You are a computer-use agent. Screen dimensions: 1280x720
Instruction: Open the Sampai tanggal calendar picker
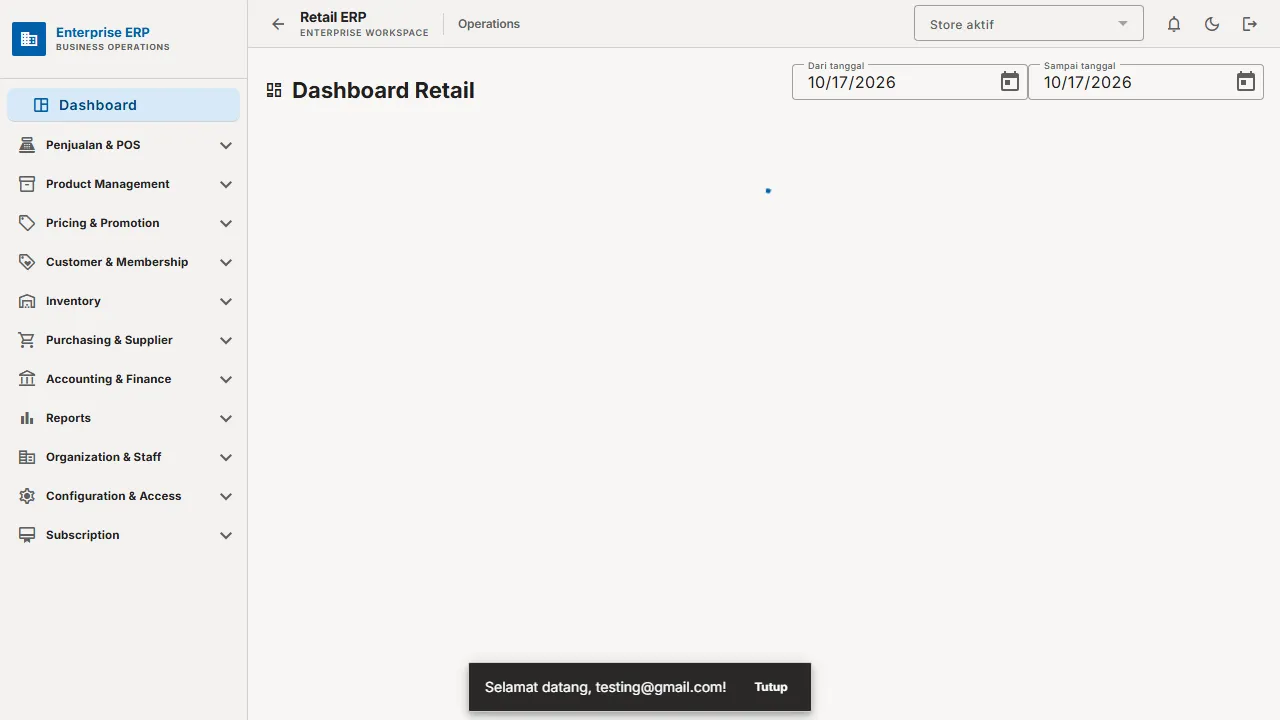[x=1246, y=82]
